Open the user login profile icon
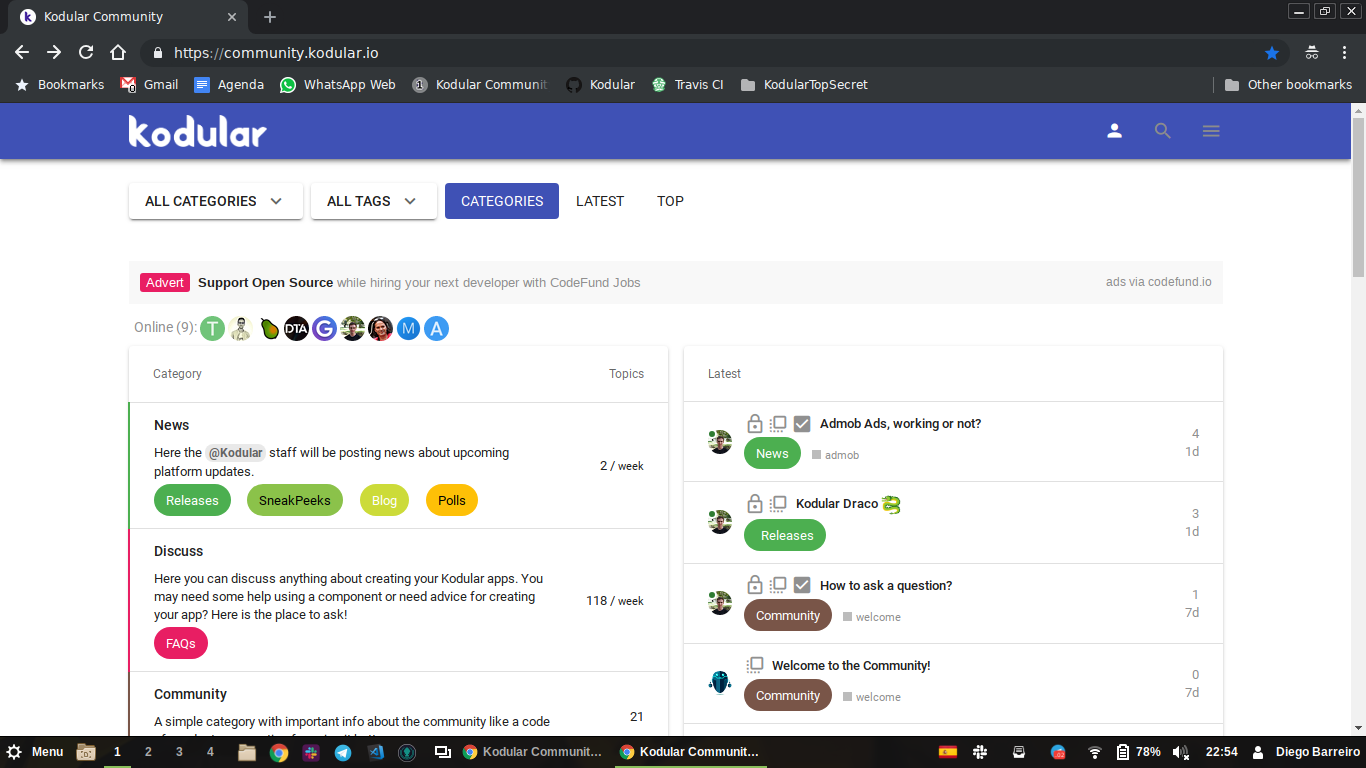 pos(1114,131)
